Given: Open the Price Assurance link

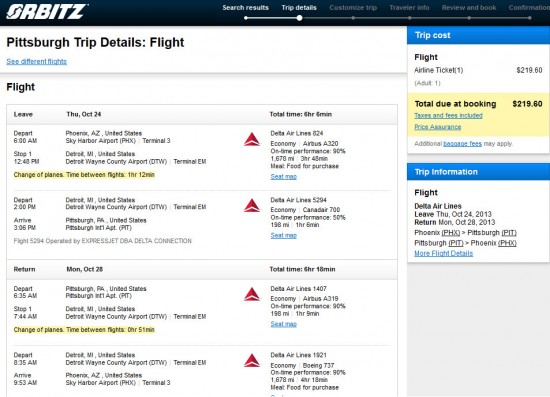Looking at the screenshot, I should point(438,127).
